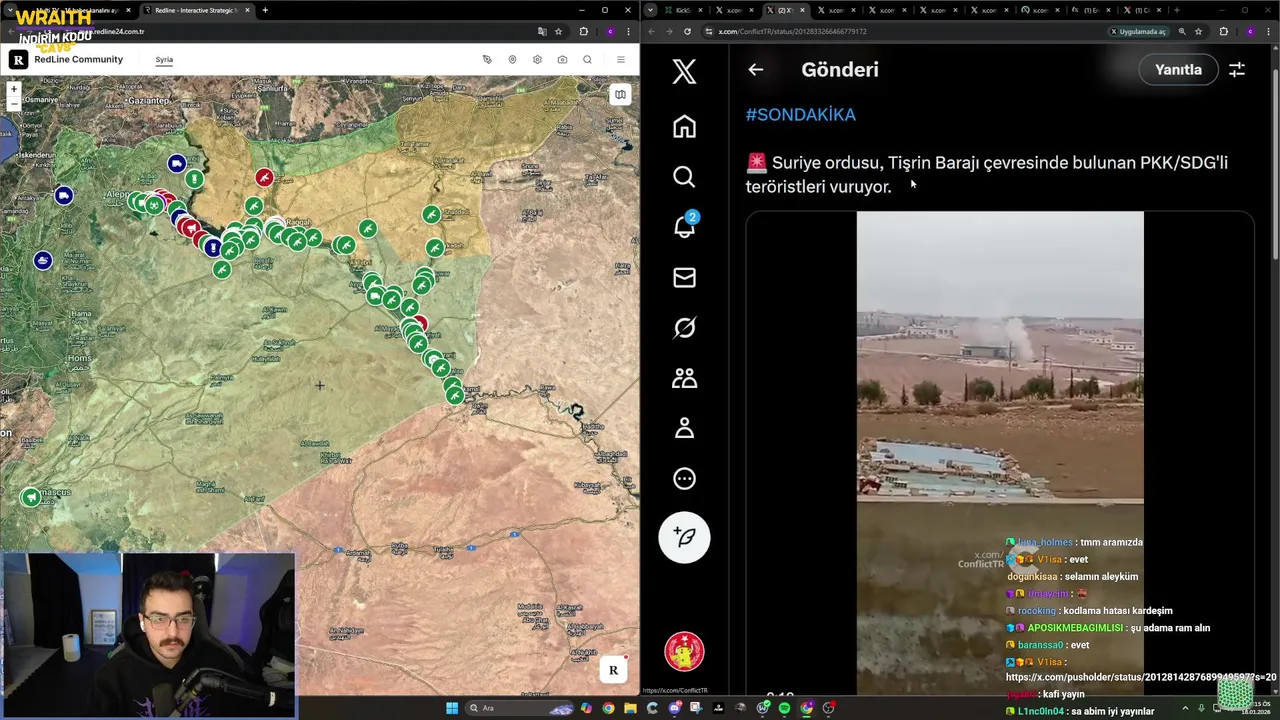Screen dimensions: 1280x720
Task: Bookmark page with star in left browser
Action: click(x=558, y=31)
